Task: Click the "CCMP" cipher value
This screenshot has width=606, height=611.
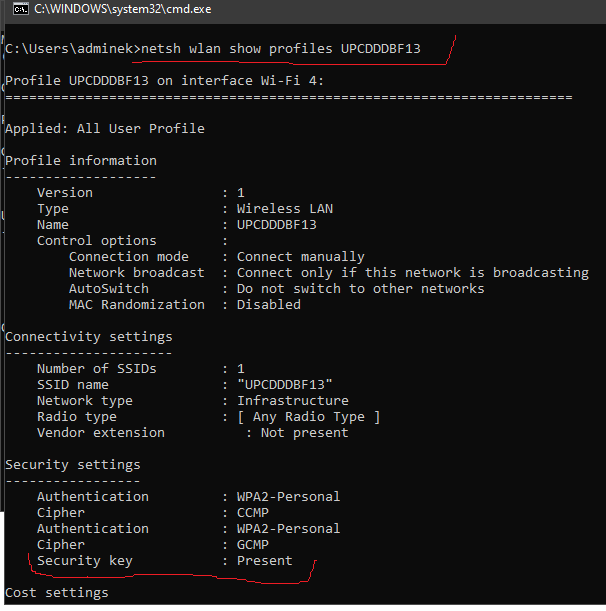Action: coord(252,513)
